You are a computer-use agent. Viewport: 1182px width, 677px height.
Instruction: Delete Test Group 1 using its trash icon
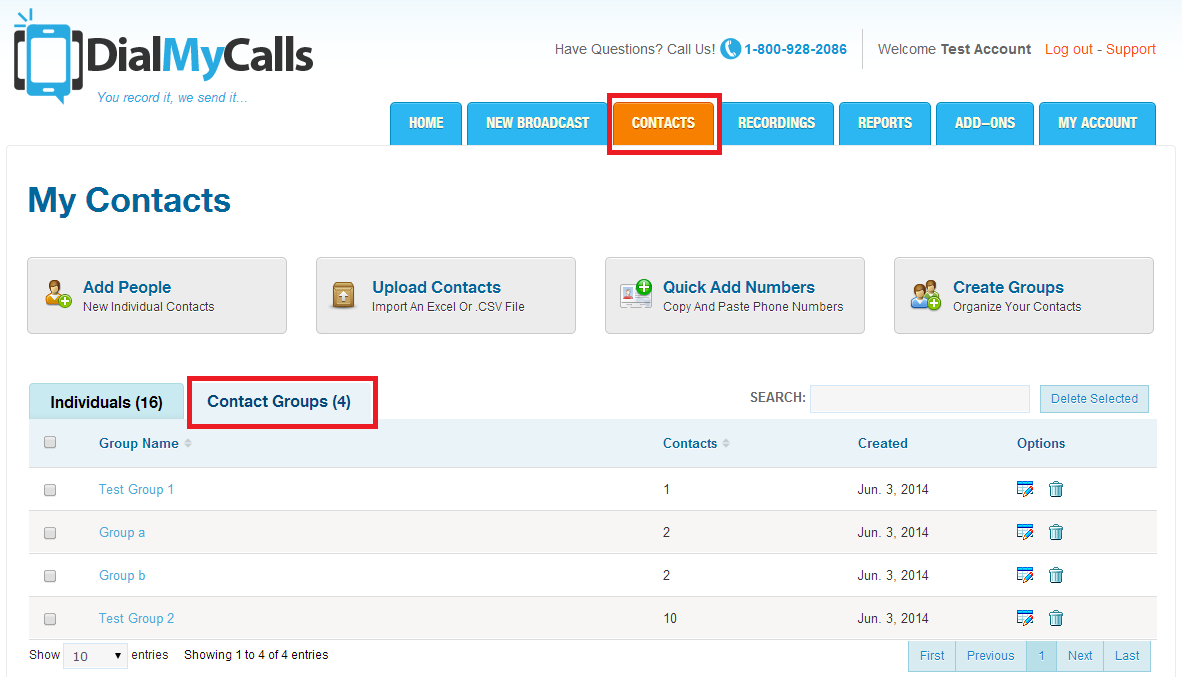1056,489
